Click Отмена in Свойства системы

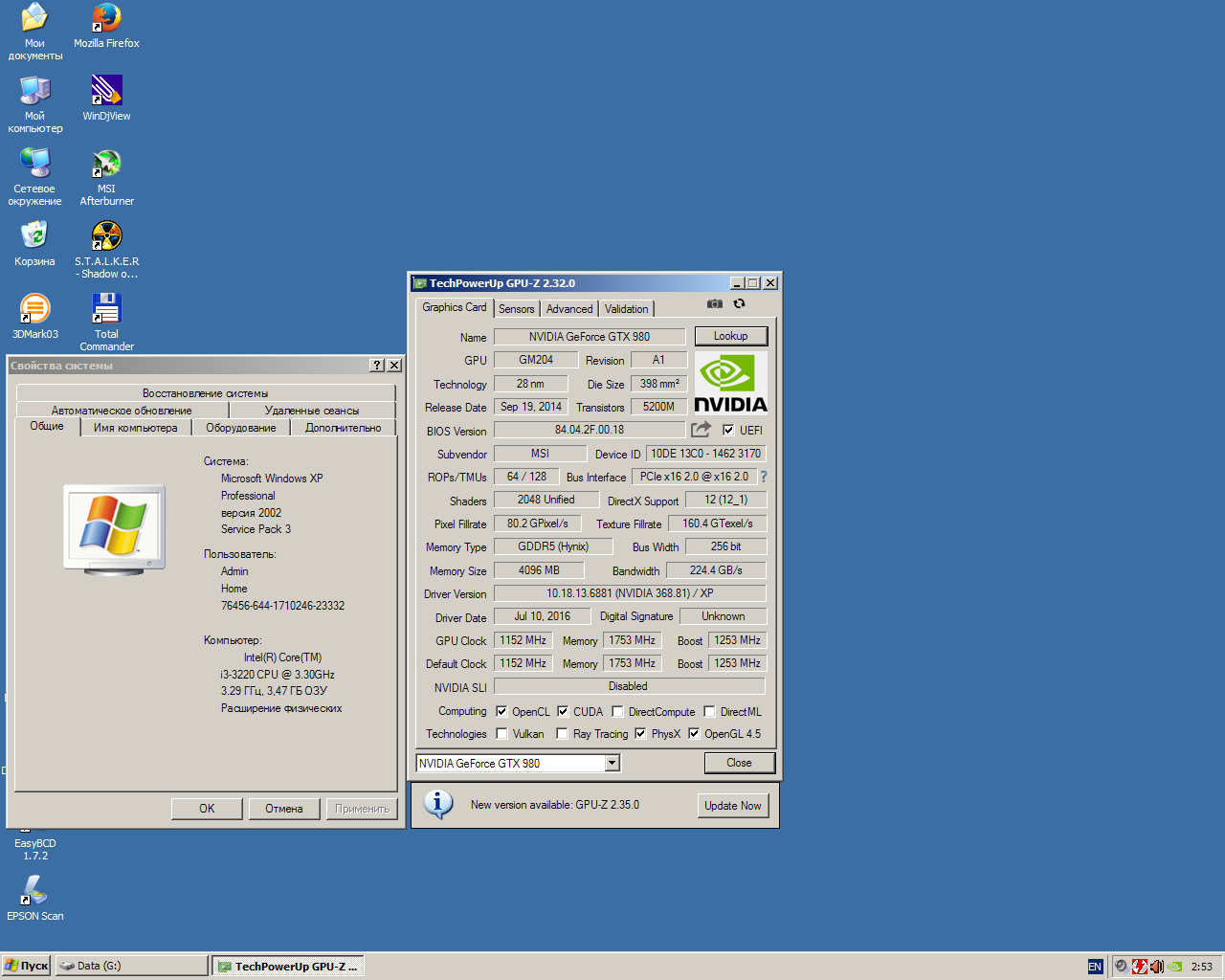coord(284,809)
